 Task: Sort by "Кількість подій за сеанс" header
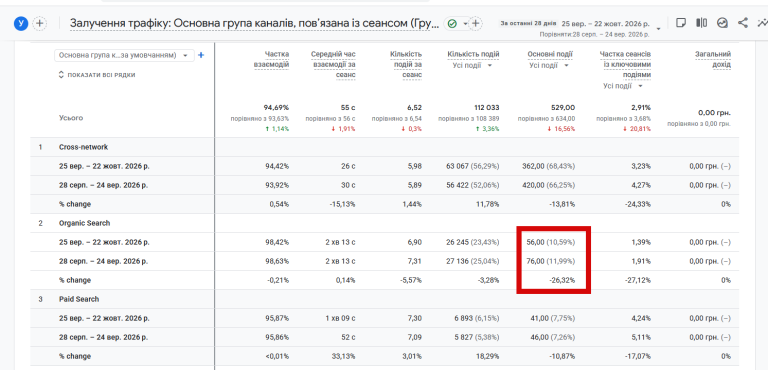click(x=406, y=64)
